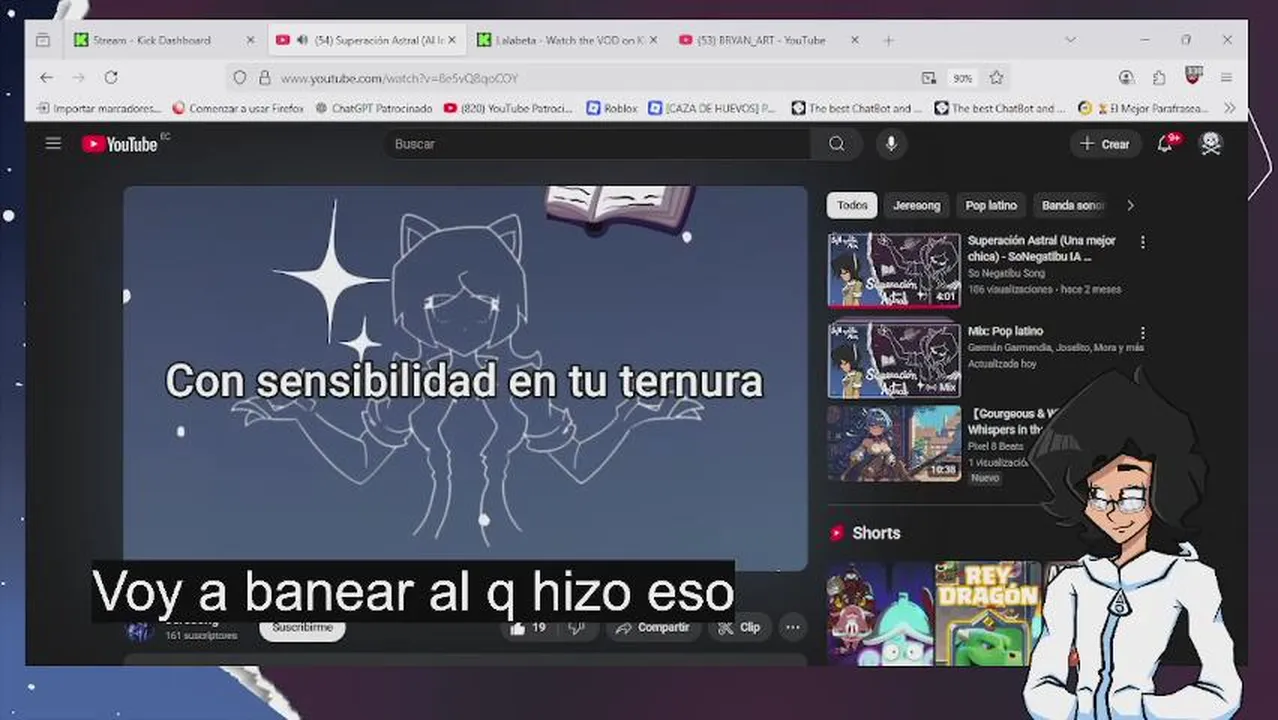Open the Firefox View icon beside tabs
Viewport: 1278px width, 720px height.
(42, 40)
